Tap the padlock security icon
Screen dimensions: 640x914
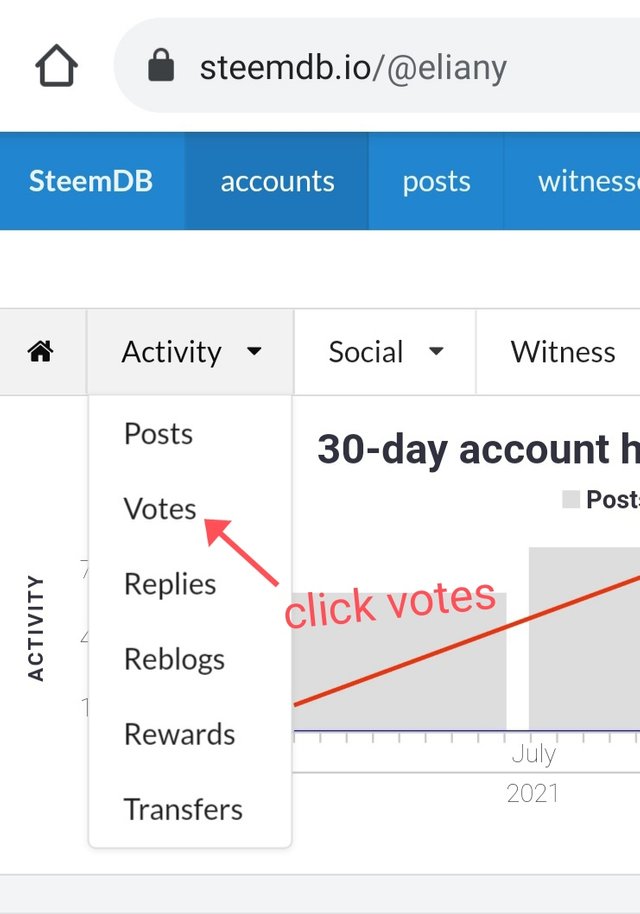[161, 65]
